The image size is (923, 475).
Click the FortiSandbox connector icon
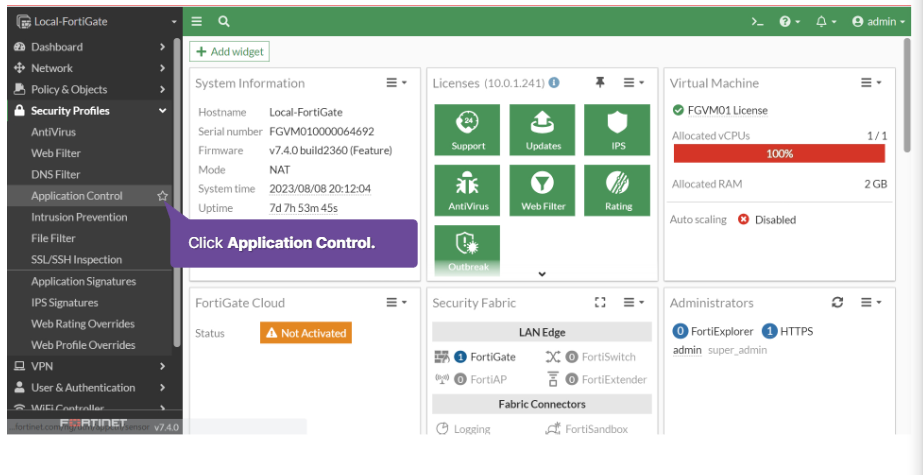[553, 429]
